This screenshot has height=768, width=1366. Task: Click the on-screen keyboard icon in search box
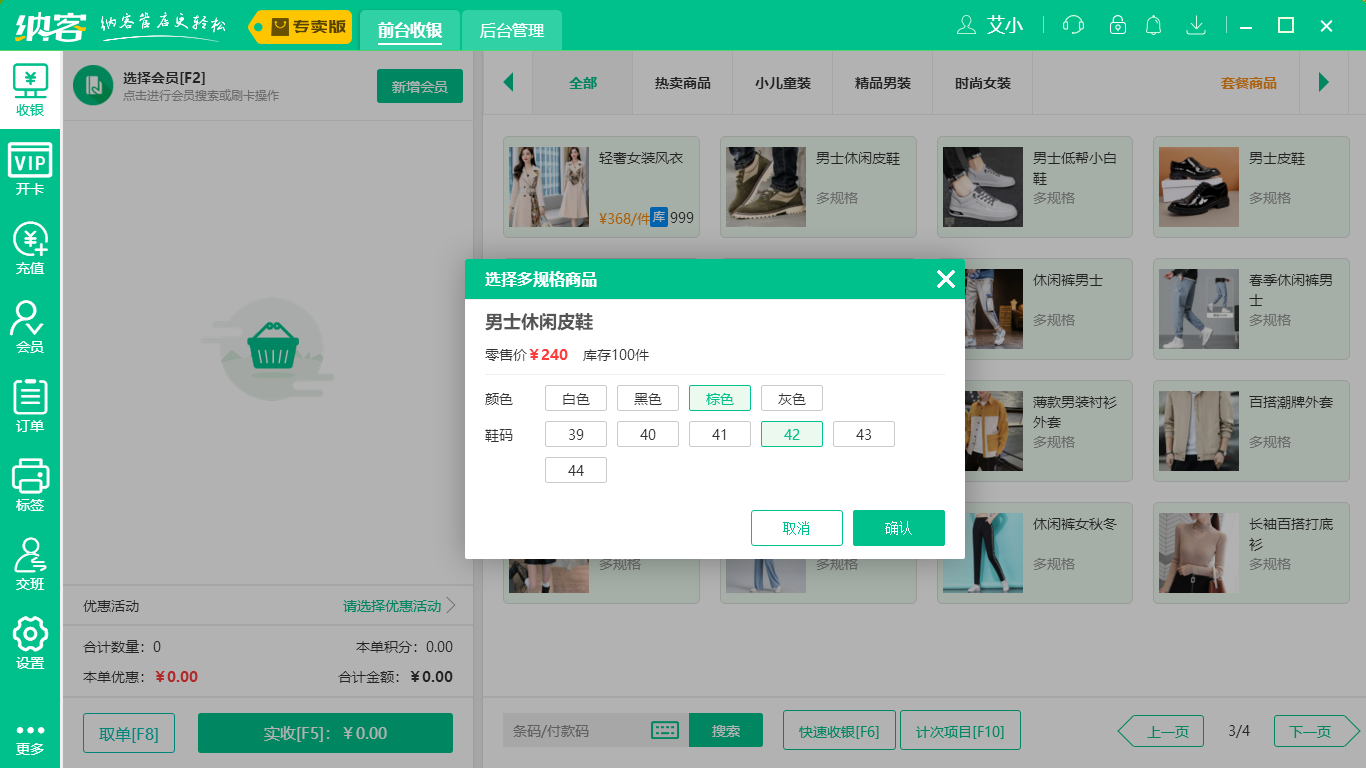click(x=665, y=730)
